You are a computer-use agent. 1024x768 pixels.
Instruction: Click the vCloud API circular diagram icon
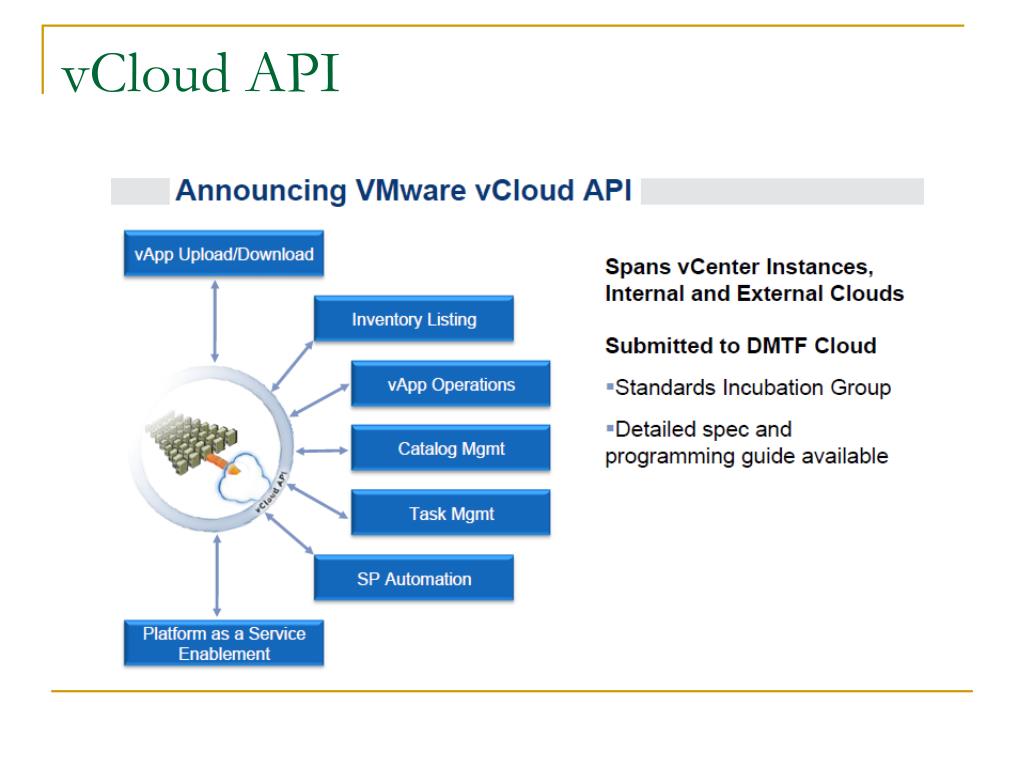tap(211, 449)
